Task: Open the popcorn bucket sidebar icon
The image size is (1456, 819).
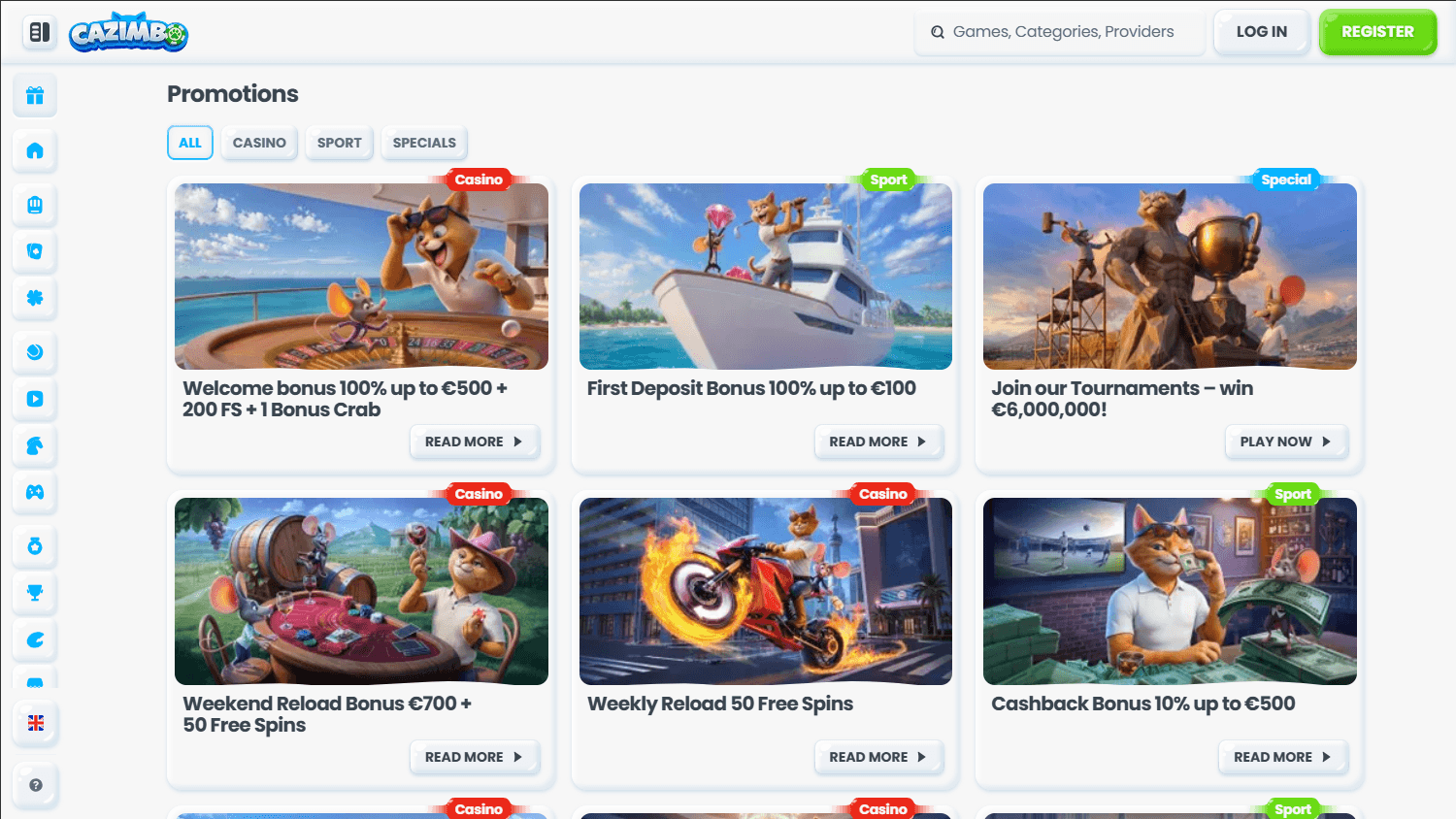Action: click(x=35, y=205)
